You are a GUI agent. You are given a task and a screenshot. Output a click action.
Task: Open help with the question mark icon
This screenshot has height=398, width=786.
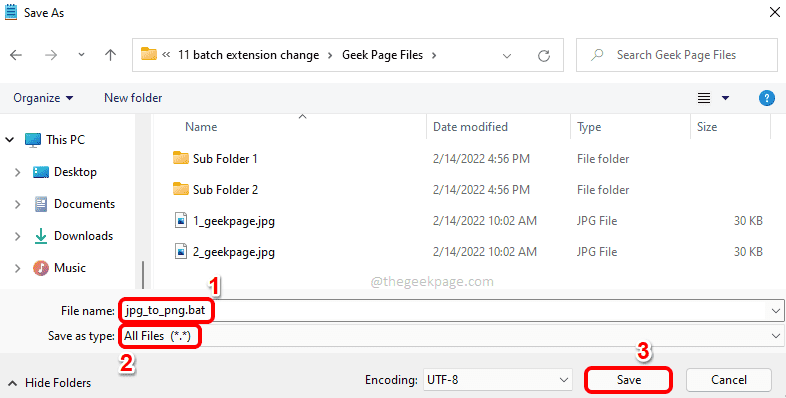click(767, 98)
